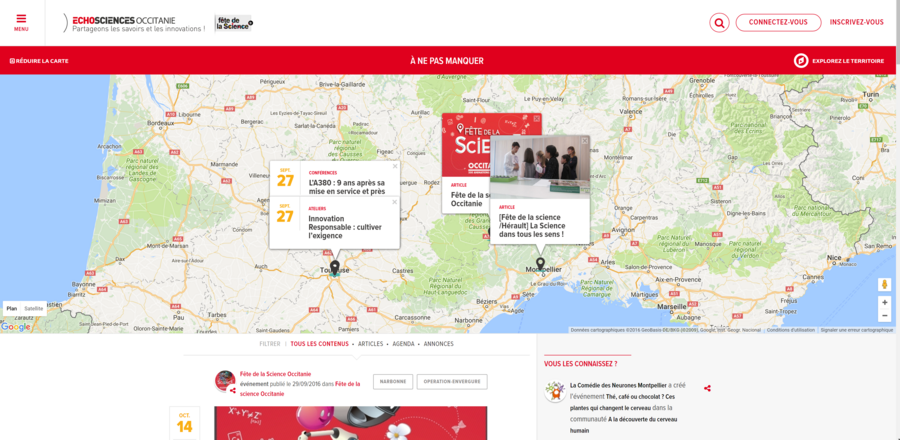Screen dimensions: 900x440
Task: Click share icon next to Comédie des Neurones
Action: coord(707,388)
